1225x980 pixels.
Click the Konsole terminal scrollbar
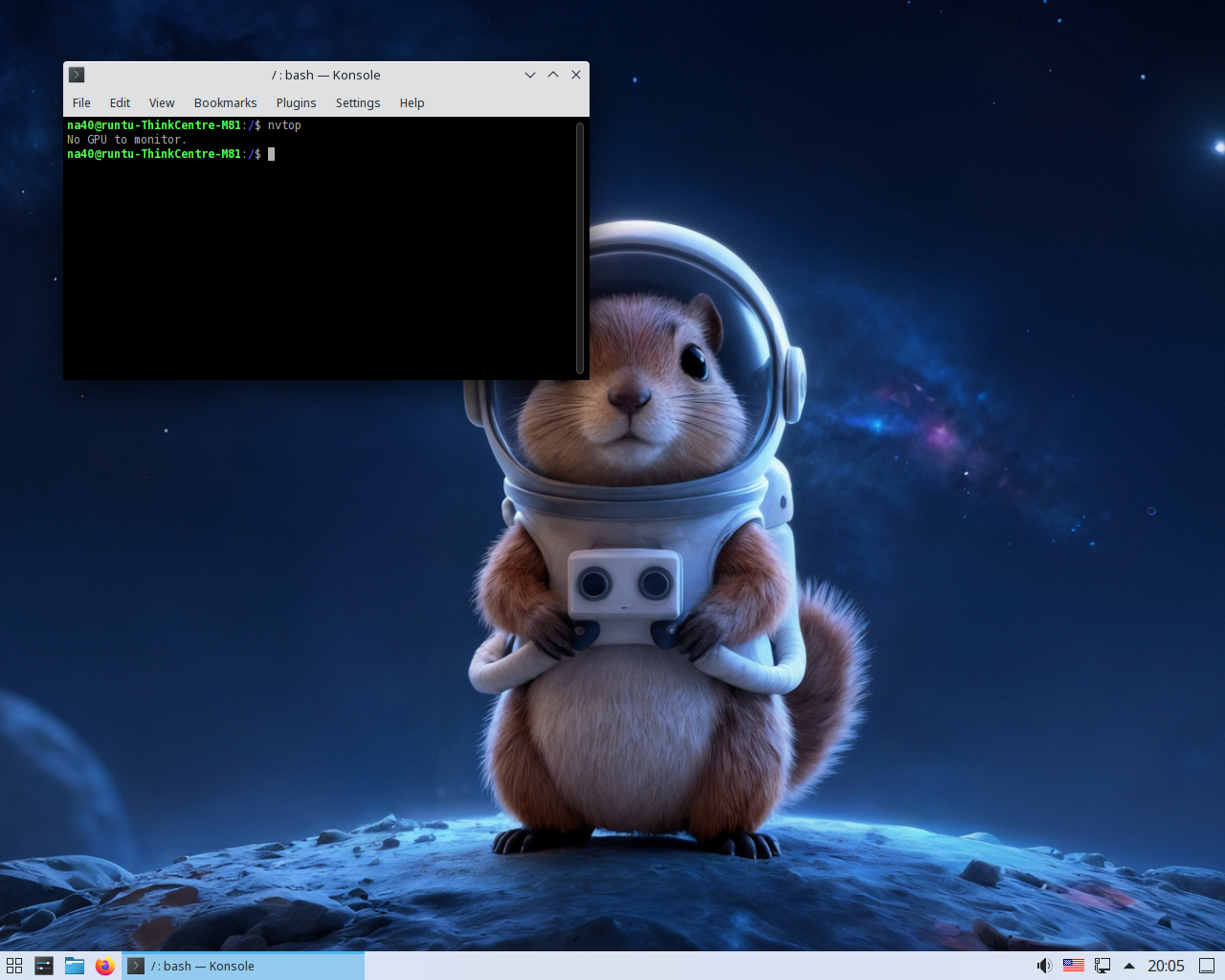coord(580,248)
